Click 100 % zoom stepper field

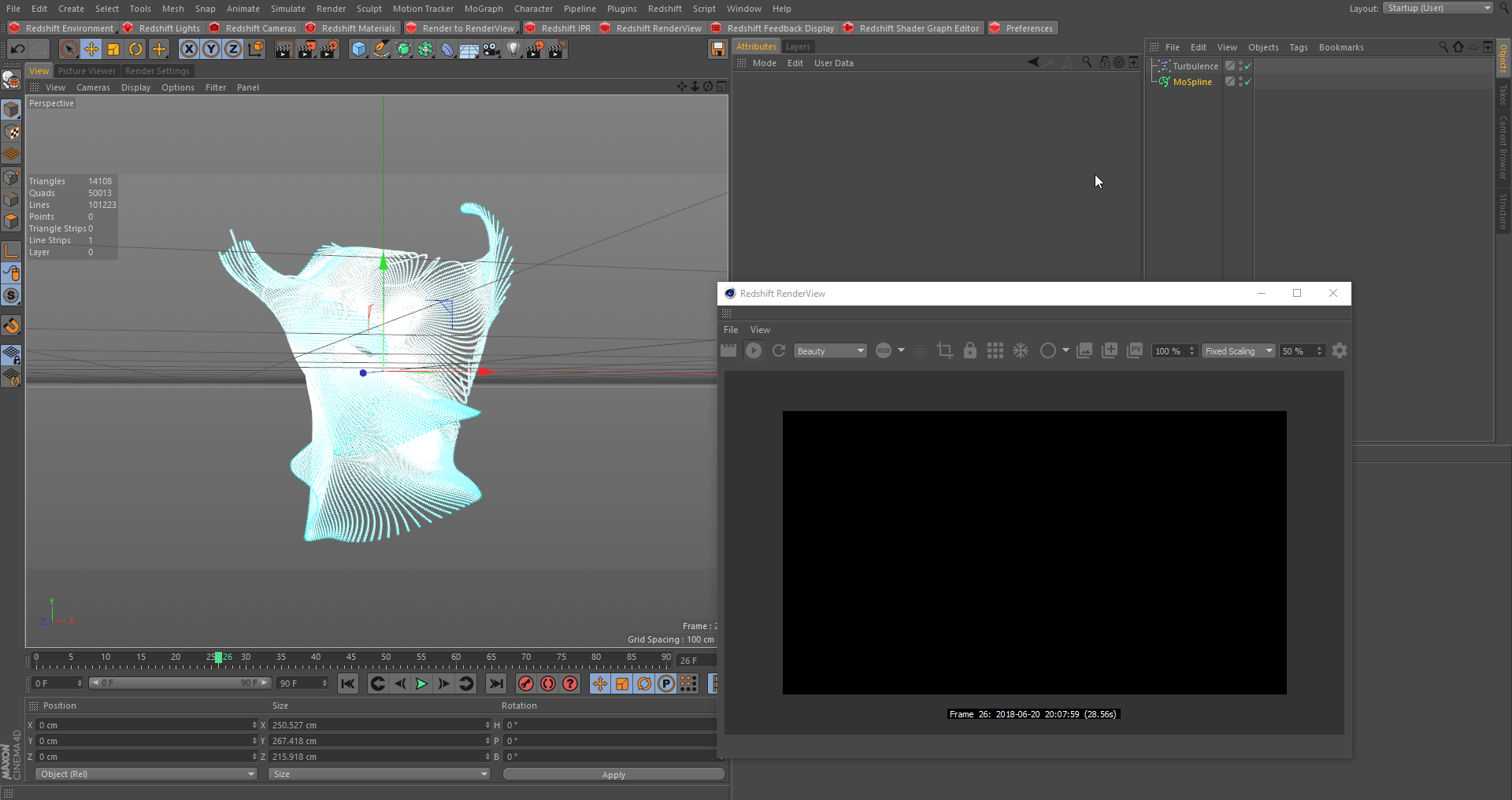(1173, 351)
